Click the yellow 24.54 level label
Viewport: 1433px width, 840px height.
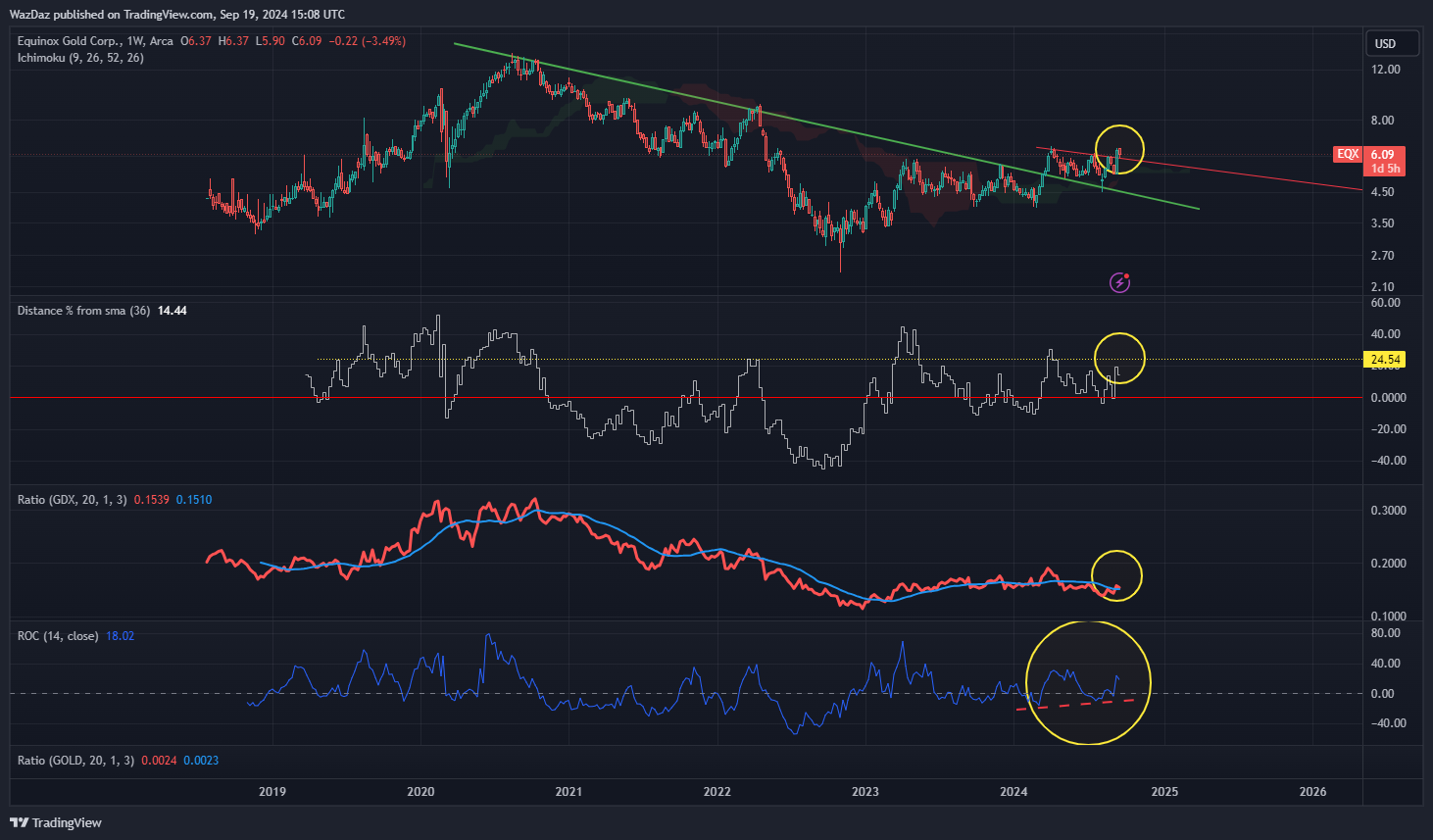coord(1385,360)
